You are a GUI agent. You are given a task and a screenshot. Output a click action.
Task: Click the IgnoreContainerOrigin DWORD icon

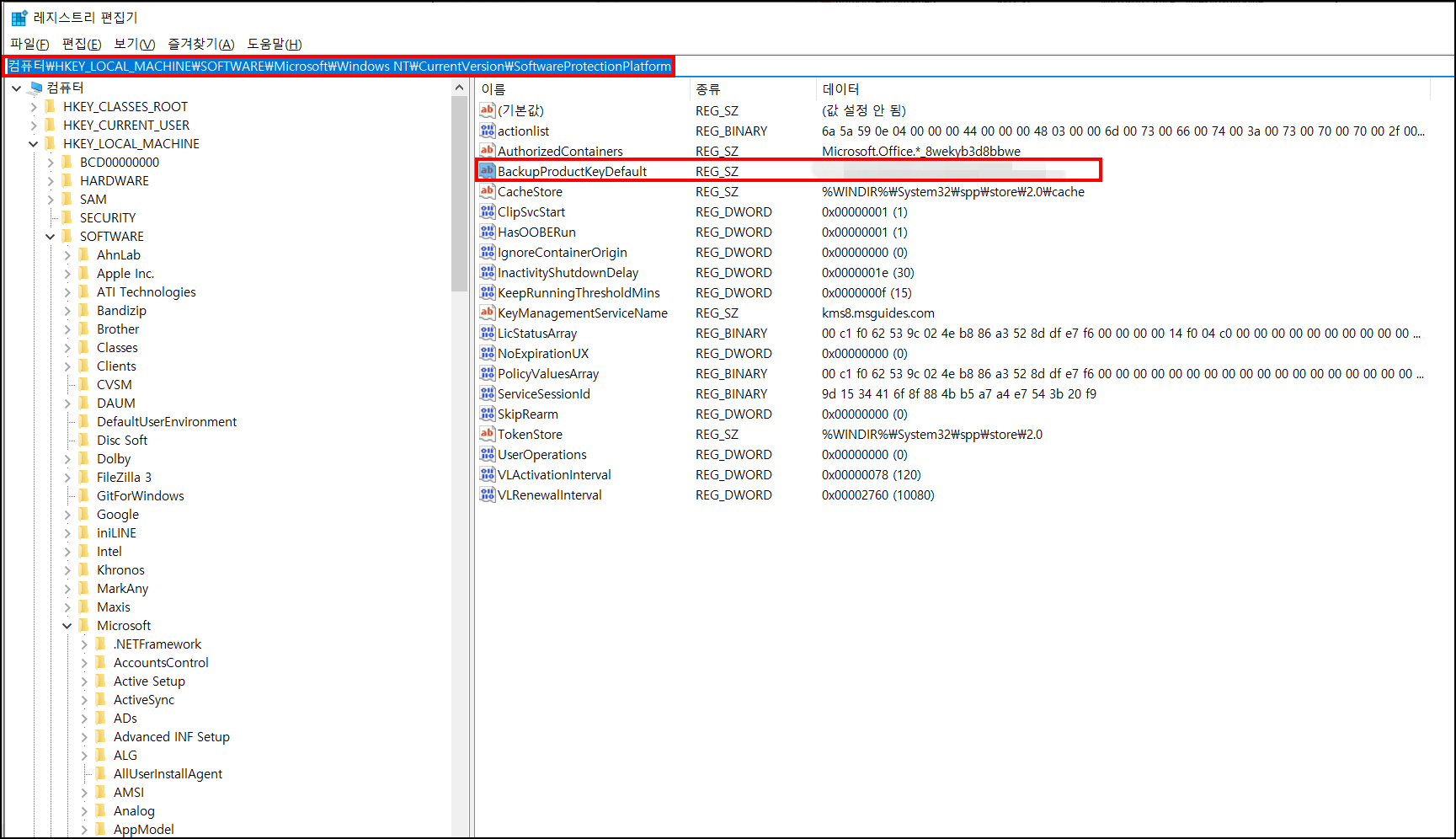pyautogui.click(x=488, y=252)
